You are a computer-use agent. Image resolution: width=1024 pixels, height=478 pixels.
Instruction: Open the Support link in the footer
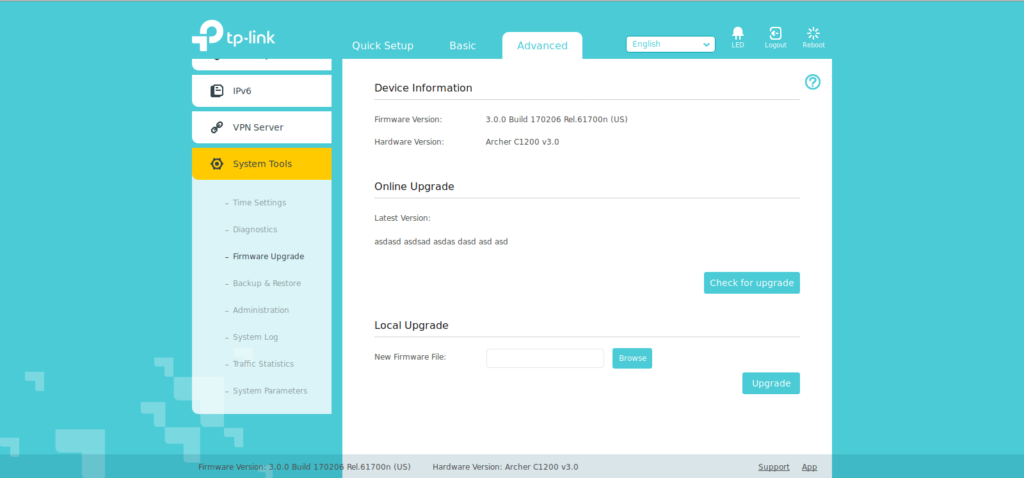click(773, 467)
